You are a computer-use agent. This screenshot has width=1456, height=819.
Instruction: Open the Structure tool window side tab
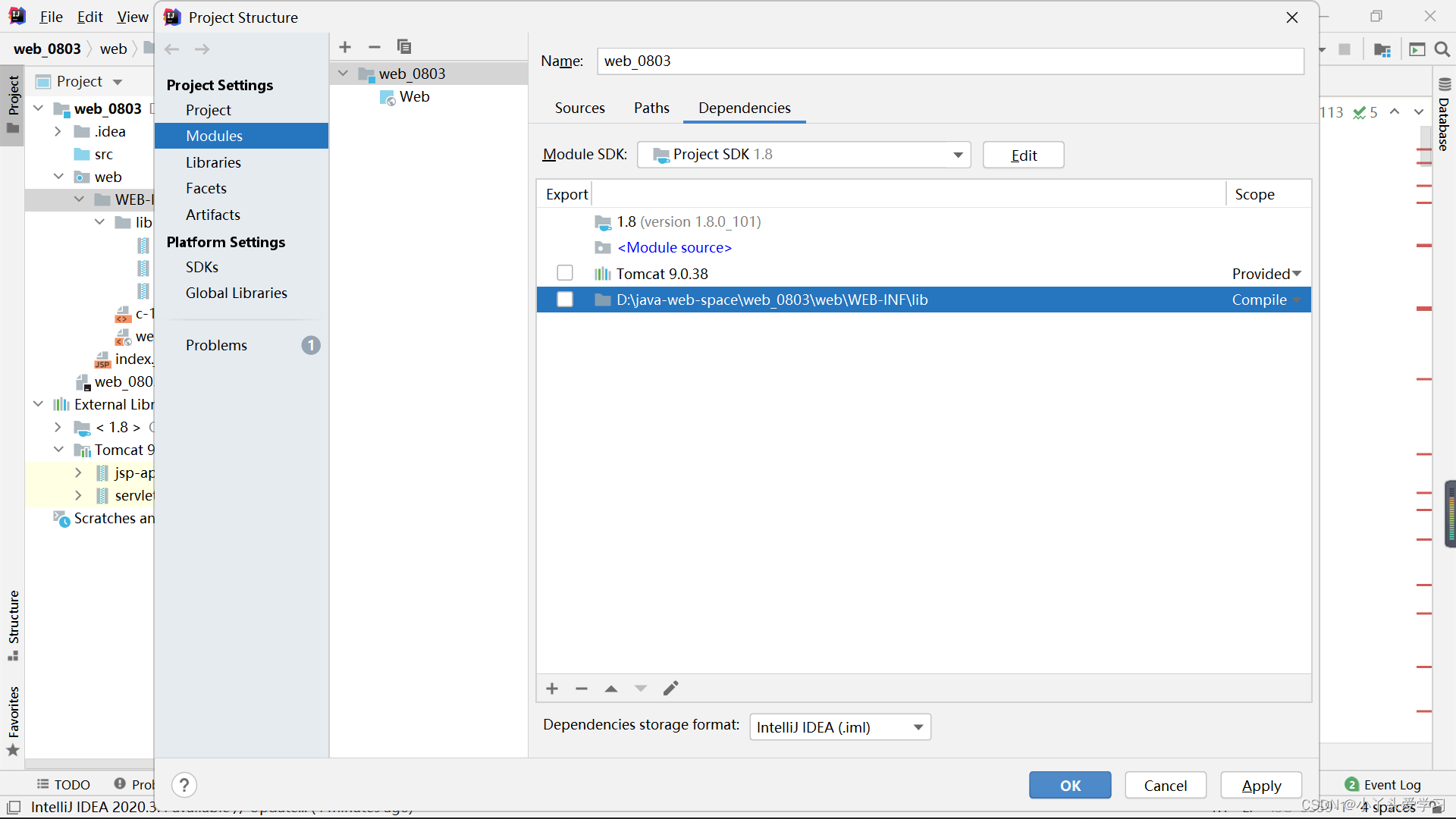coord(13,625)
